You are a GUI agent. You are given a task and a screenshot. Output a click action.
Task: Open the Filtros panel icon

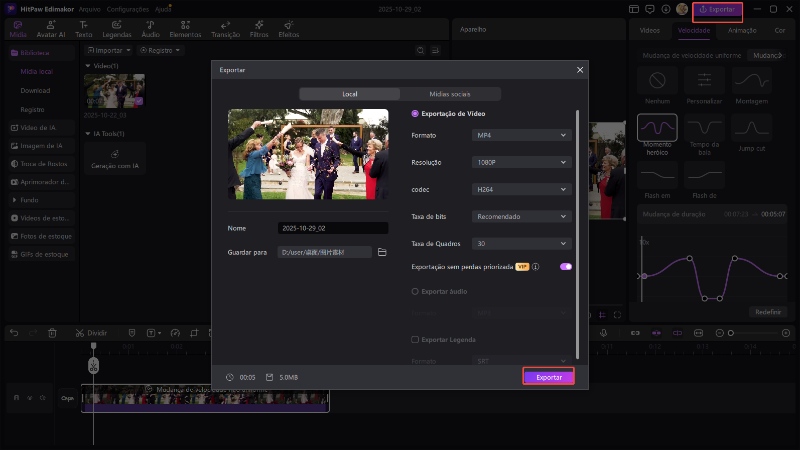tap(258, 28)
